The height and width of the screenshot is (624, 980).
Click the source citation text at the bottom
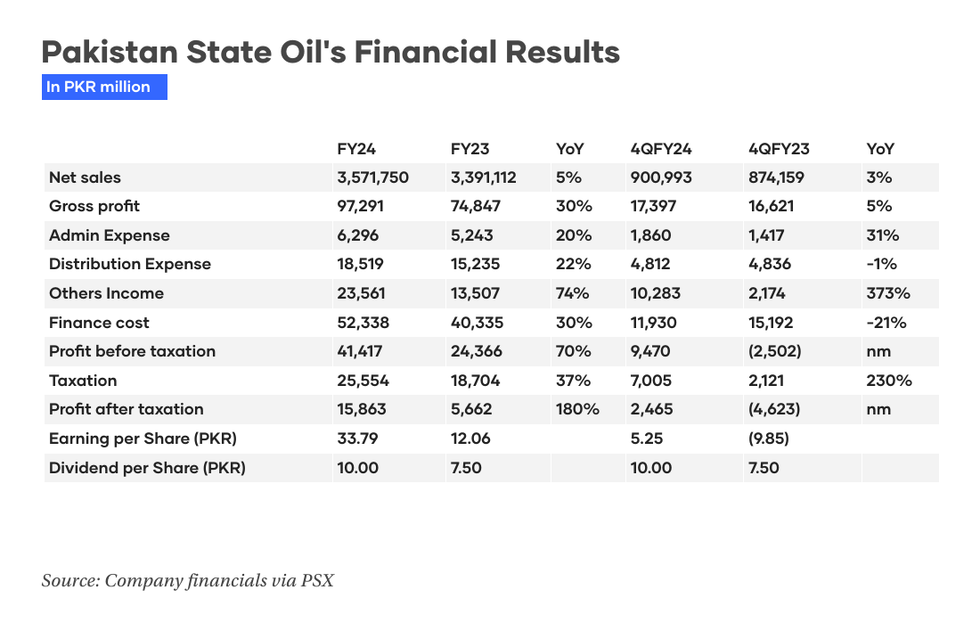click(x=187, y=580)
